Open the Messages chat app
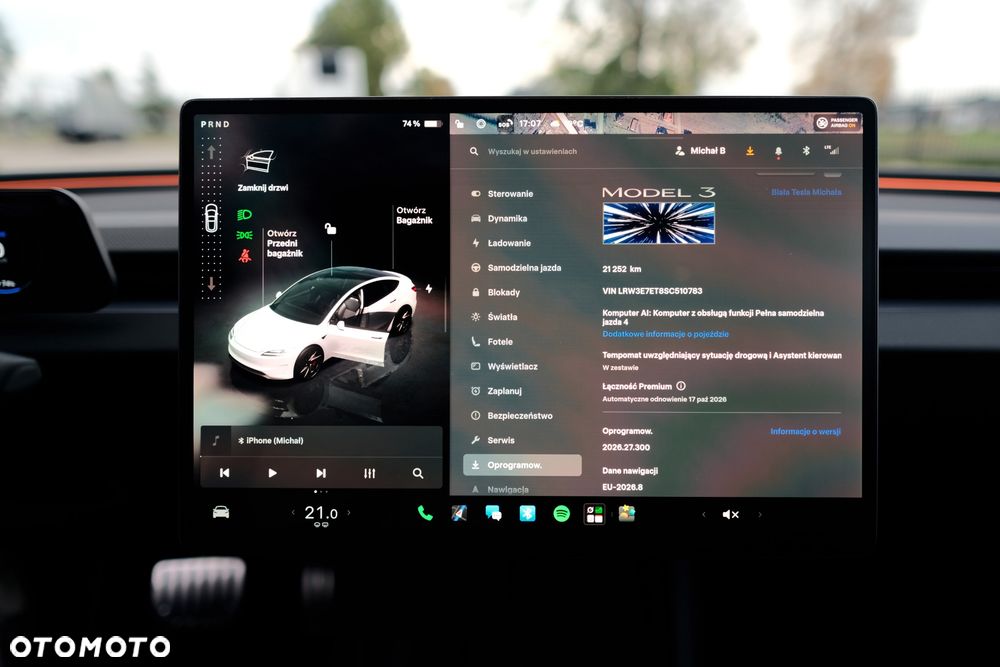The width and height of the screenshot is (1000, 667). coord(493,513)
